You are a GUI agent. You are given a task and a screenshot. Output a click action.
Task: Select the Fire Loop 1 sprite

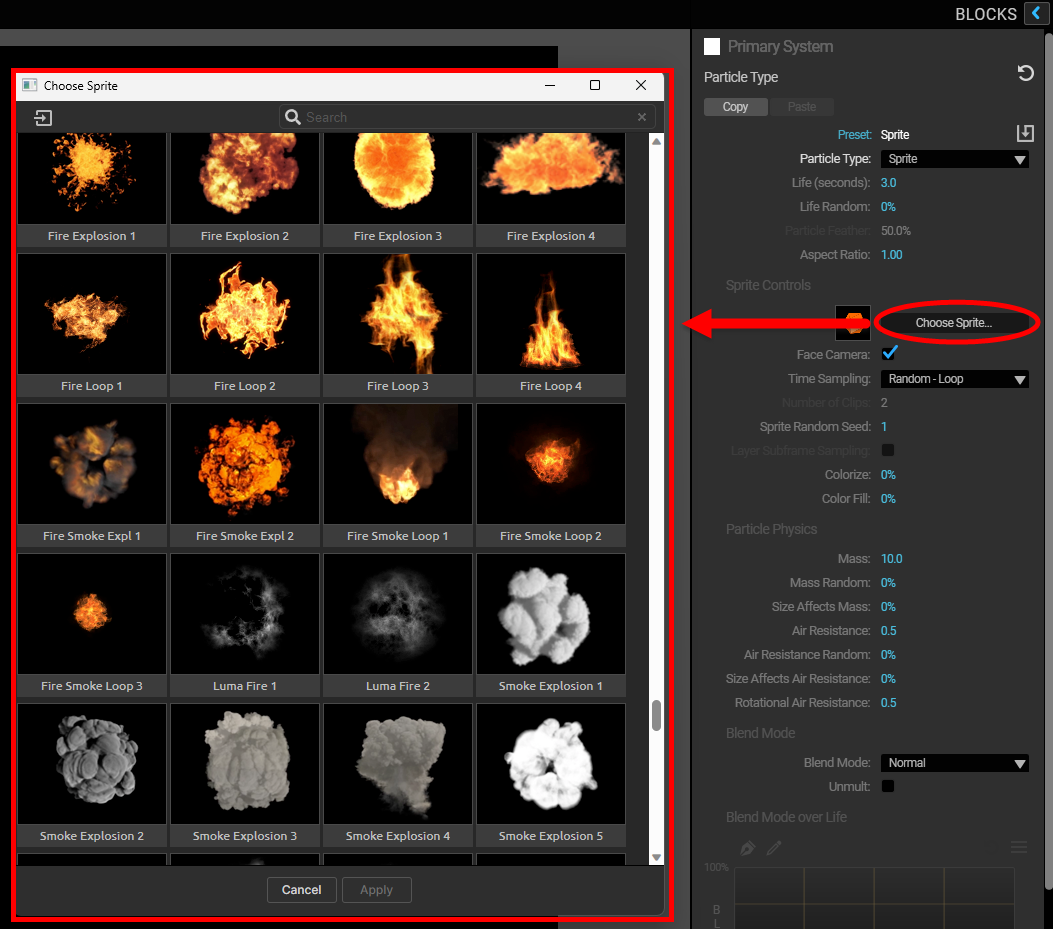point(92,325)
